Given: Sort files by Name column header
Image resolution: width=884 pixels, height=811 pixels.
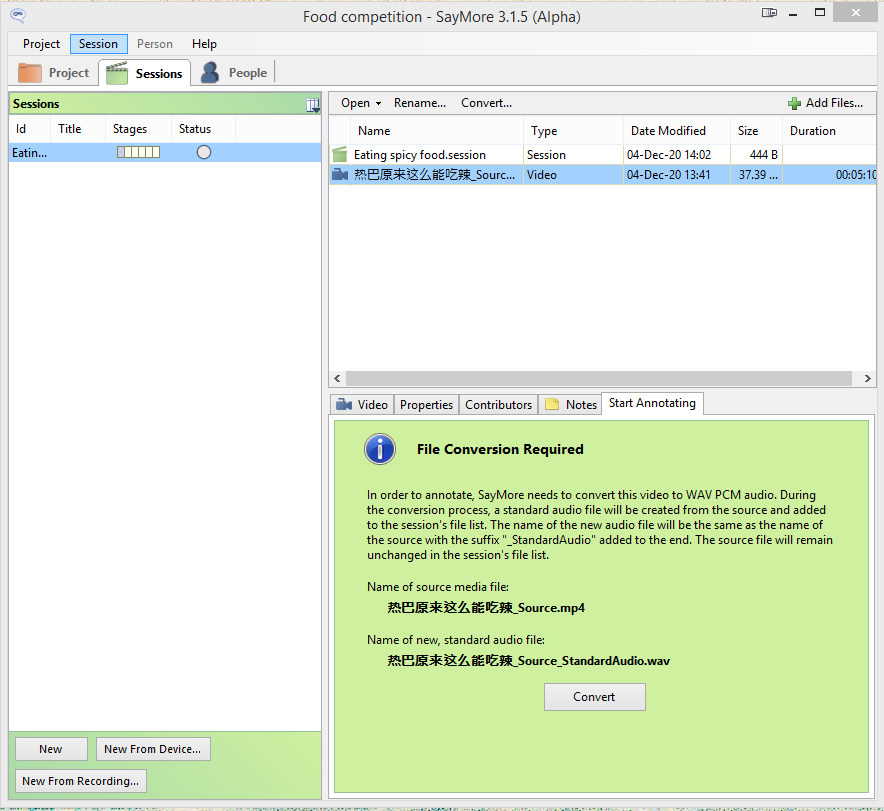Looking at the screenshot, I should coord(437,131).
